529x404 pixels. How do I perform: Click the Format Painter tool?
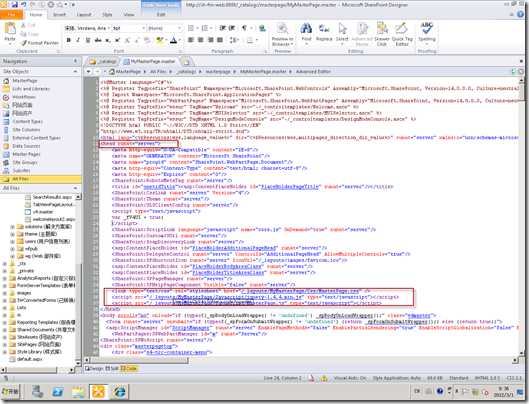coord(40,43)
